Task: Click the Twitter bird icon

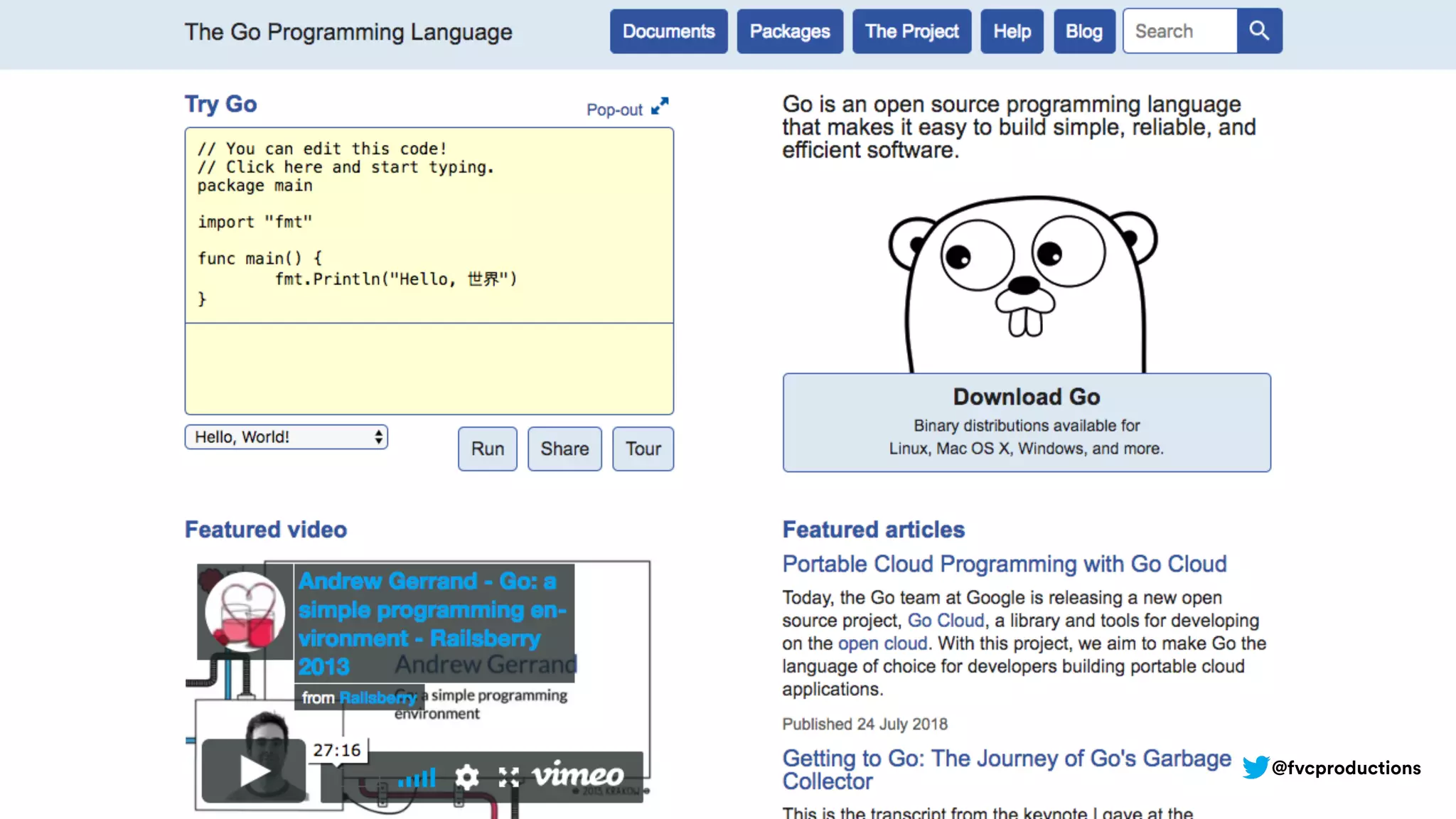Action: click(1256, 767)
